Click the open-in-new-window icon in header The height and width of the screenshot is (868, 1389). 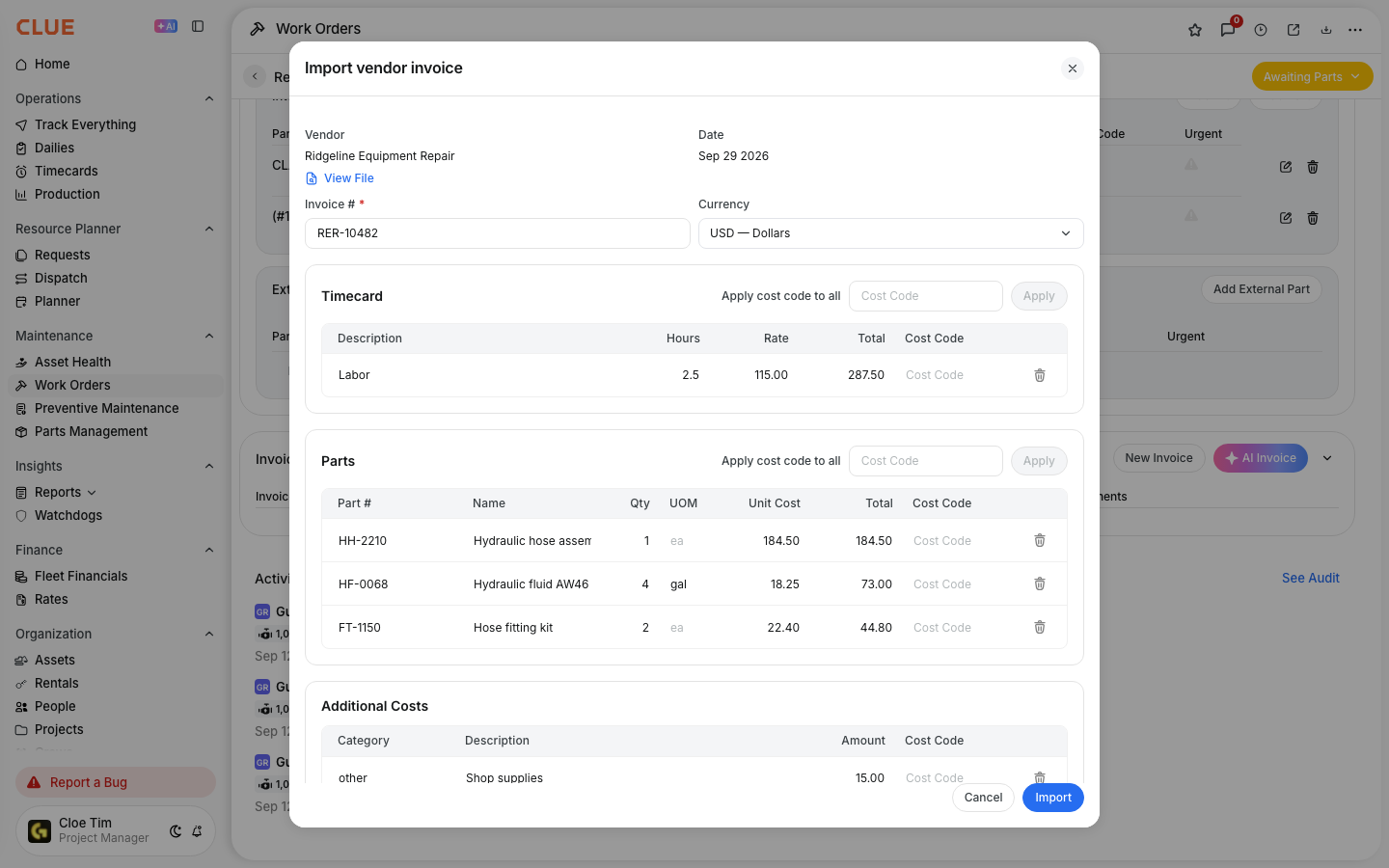(x=1294, y=30)
